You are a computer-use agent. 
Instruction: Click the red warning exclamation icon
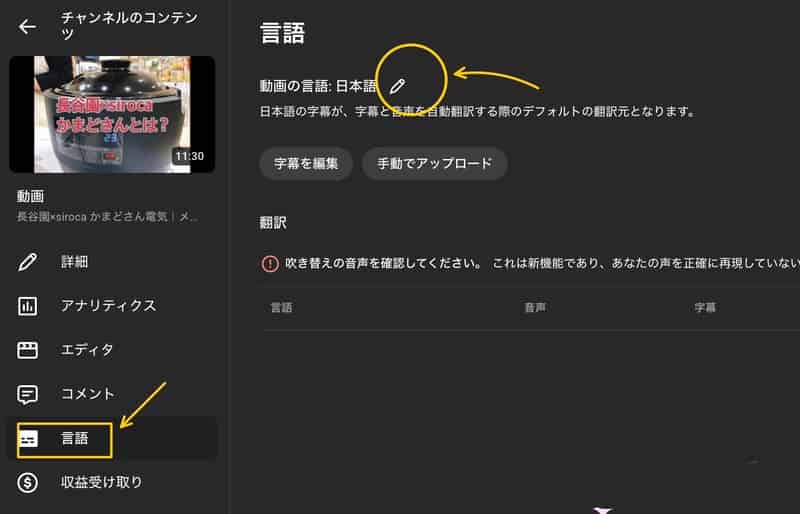(x=270, y=263)
